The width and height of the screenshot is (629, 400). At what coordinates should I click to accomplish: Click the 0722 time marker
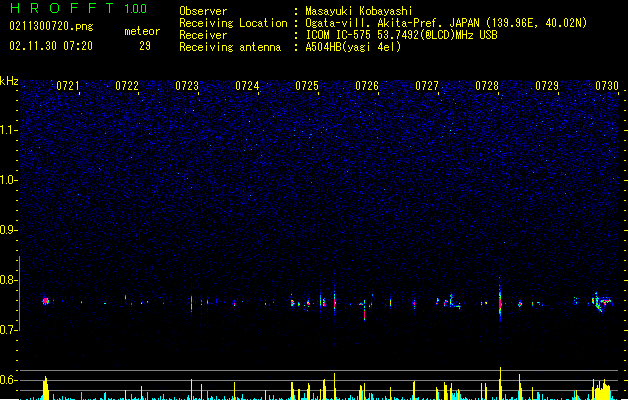pyautogui.click(x=127, y=86)
